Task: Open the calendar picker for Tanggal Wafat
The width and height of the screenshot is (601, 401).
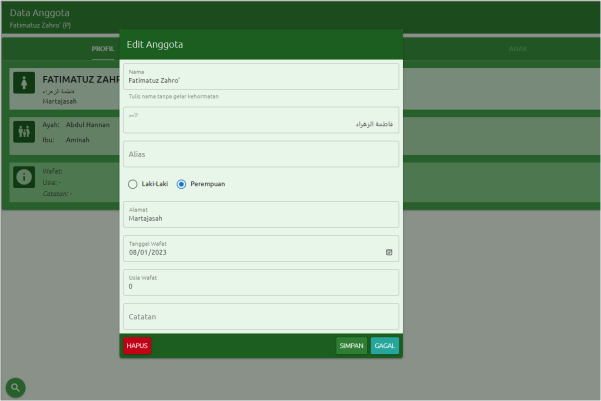Action: coord(388,252)
